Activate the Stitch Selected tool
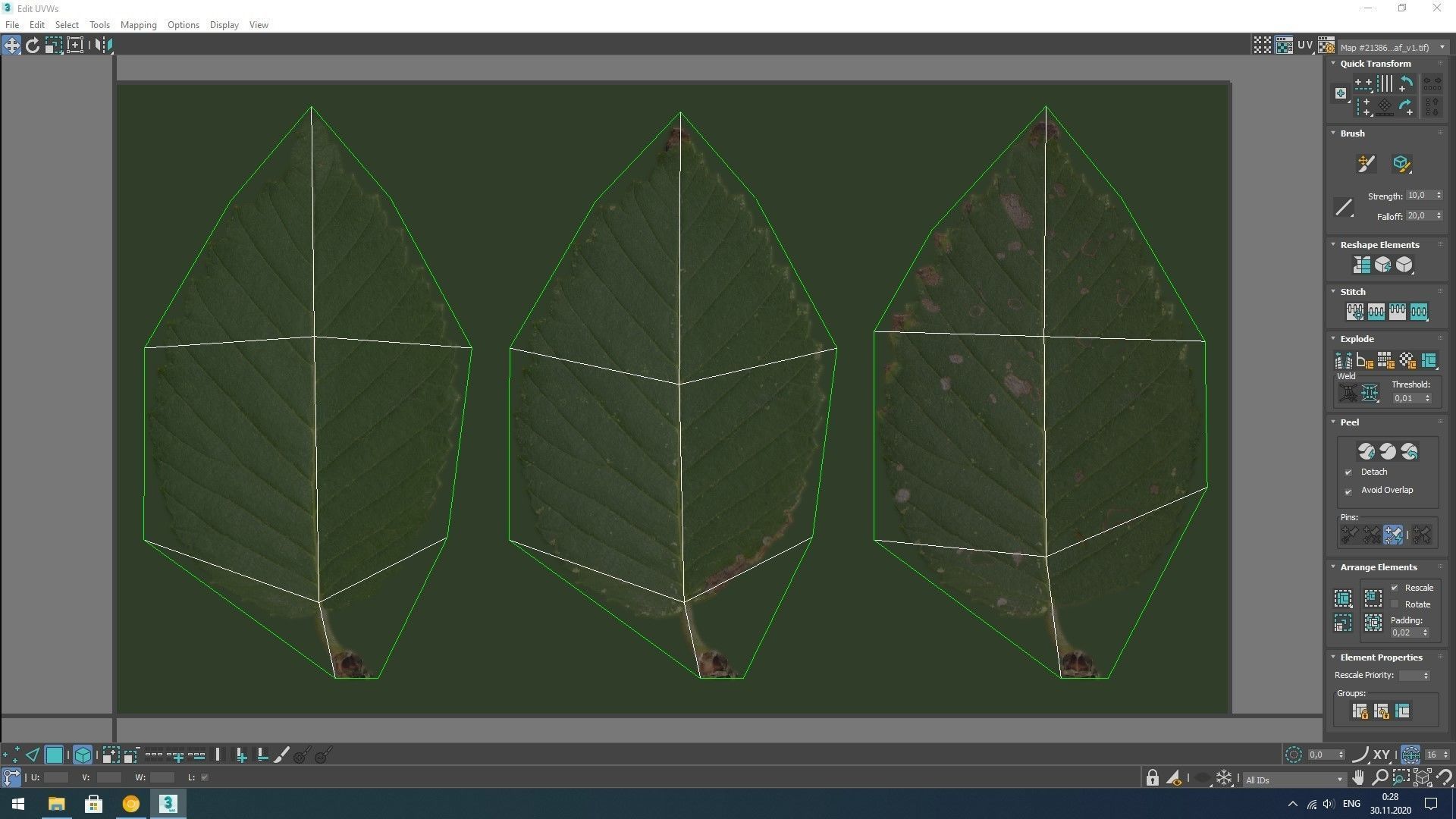 1355,312
